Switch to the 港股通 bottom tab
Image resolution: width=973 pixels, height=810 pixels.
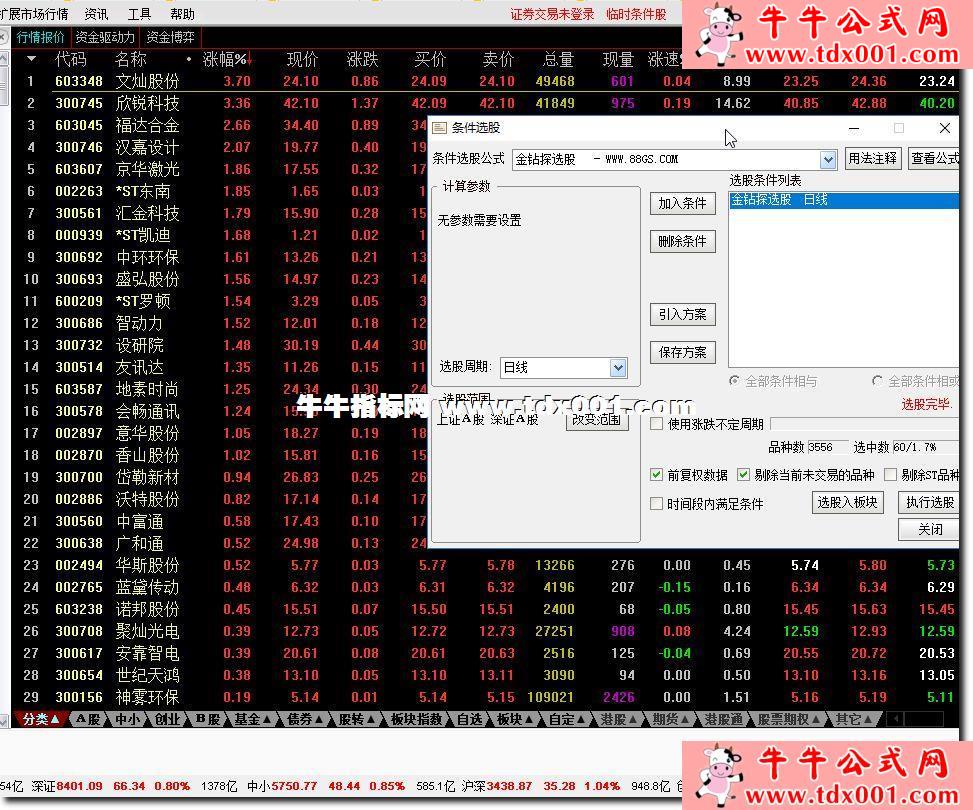tap(724, 719)
